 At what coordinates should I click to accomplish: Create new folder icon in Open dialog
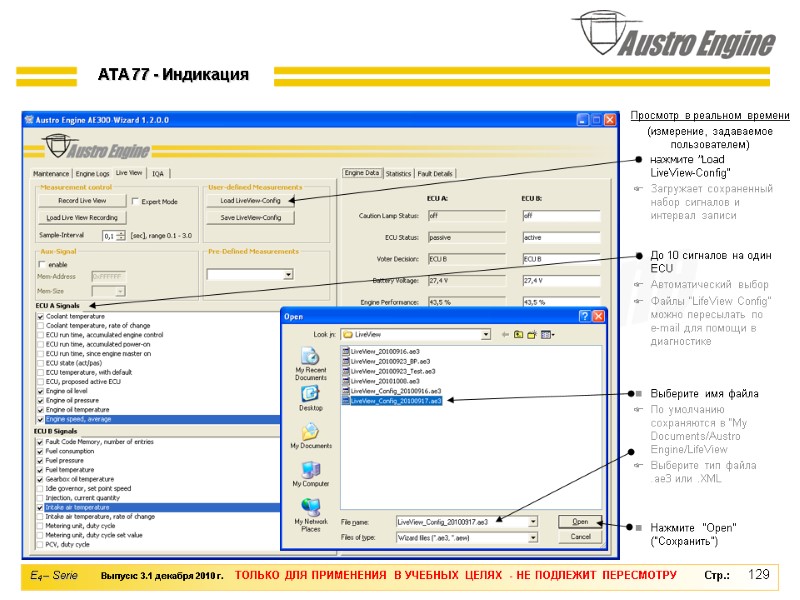click(x=532, y=335)
